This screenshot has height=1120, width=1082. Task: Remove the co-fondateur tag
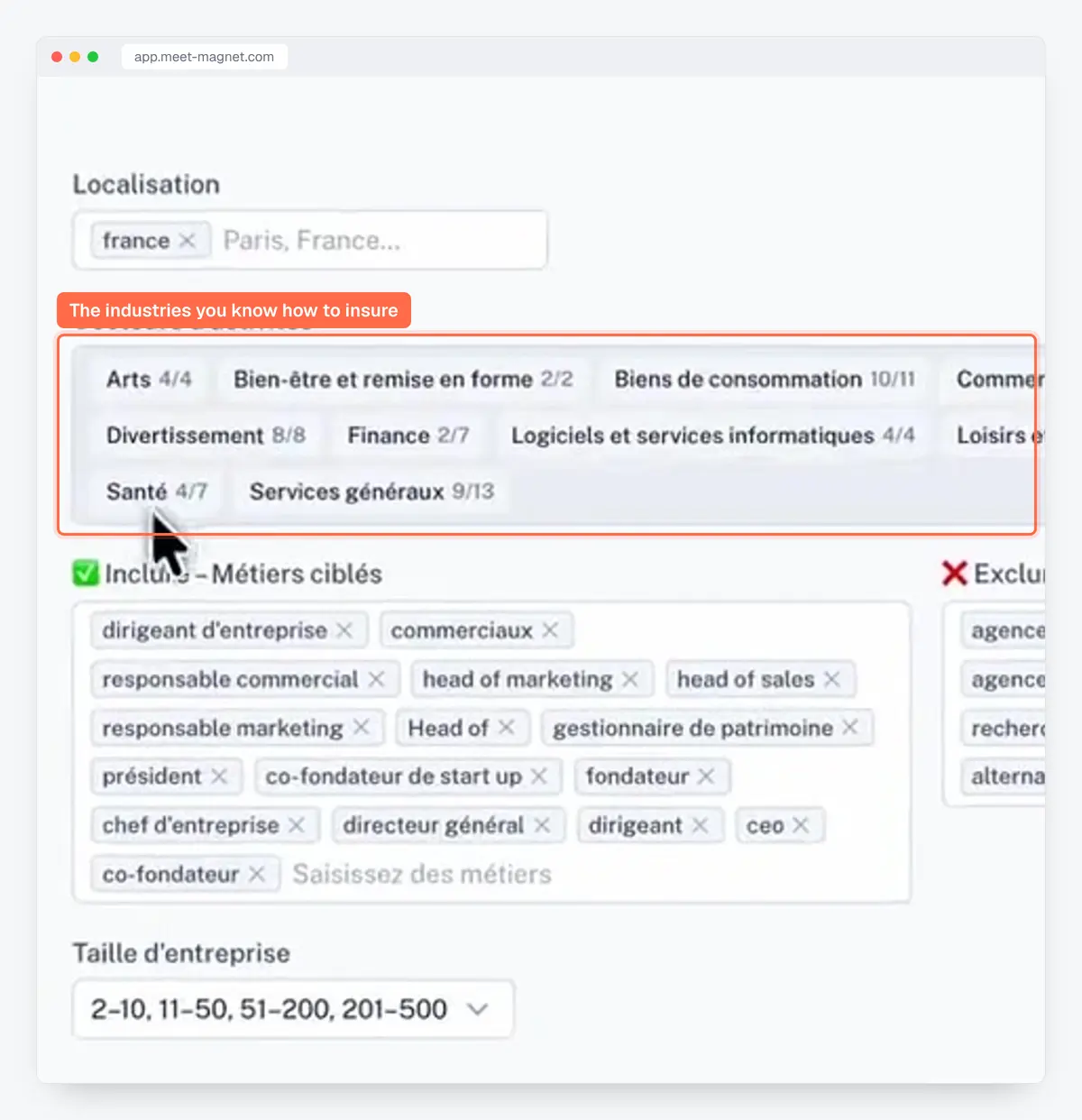(257, 874)
